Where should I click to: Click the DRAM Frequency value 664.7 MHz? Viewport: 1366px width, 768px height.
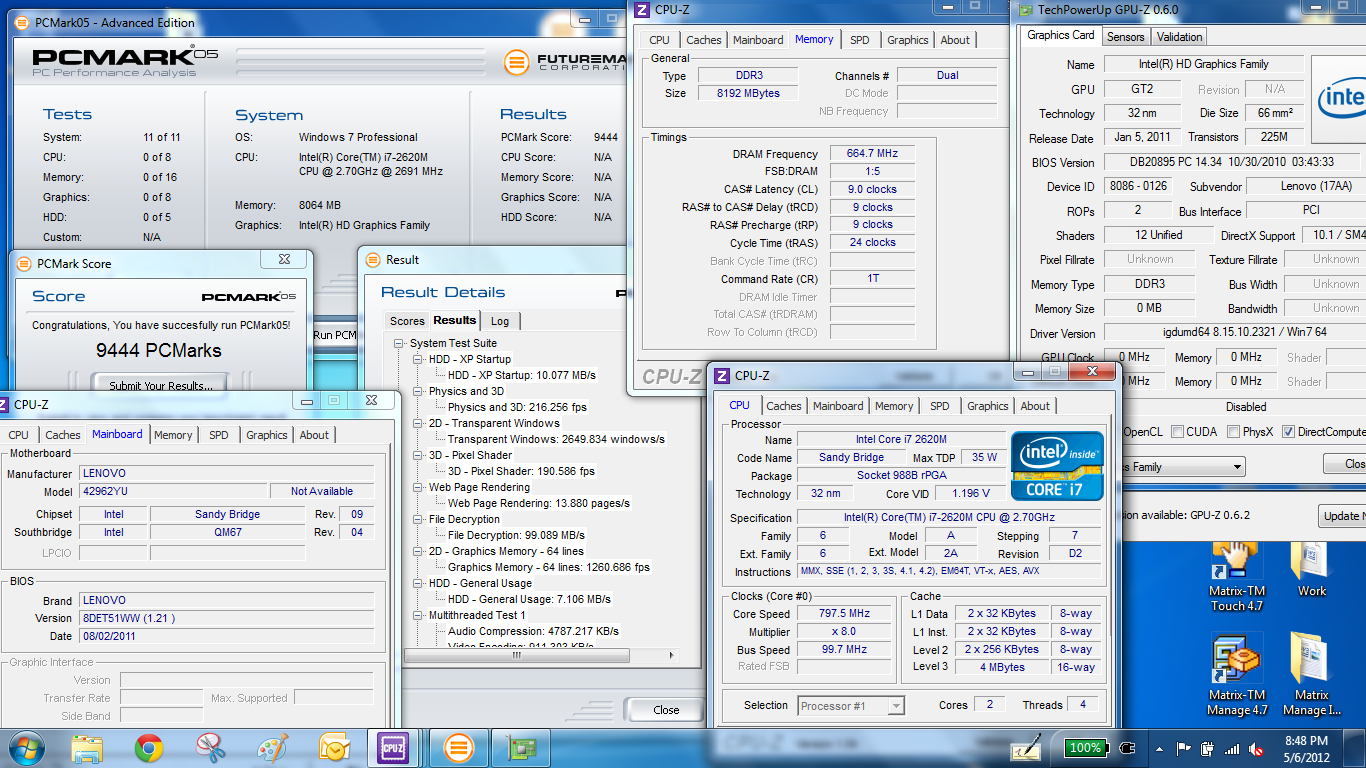(873, 153)
